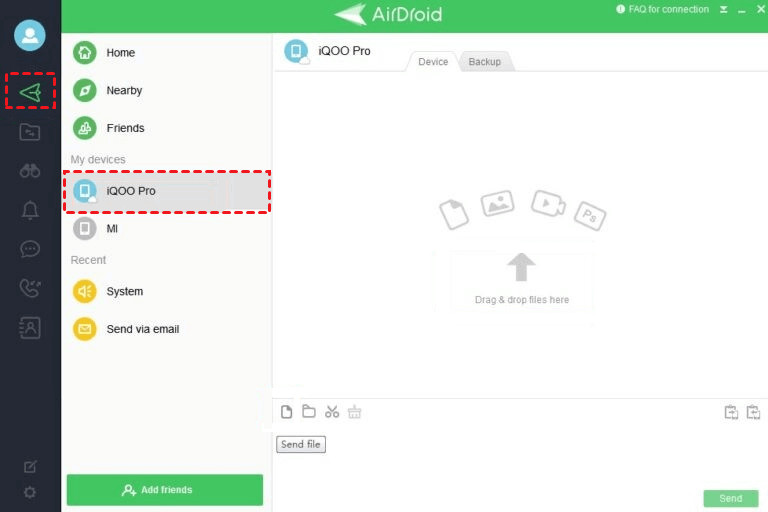This screenshot has height=512, width=768.
Task: Open the Contacts sidebar icon
Action: point(30,327)
